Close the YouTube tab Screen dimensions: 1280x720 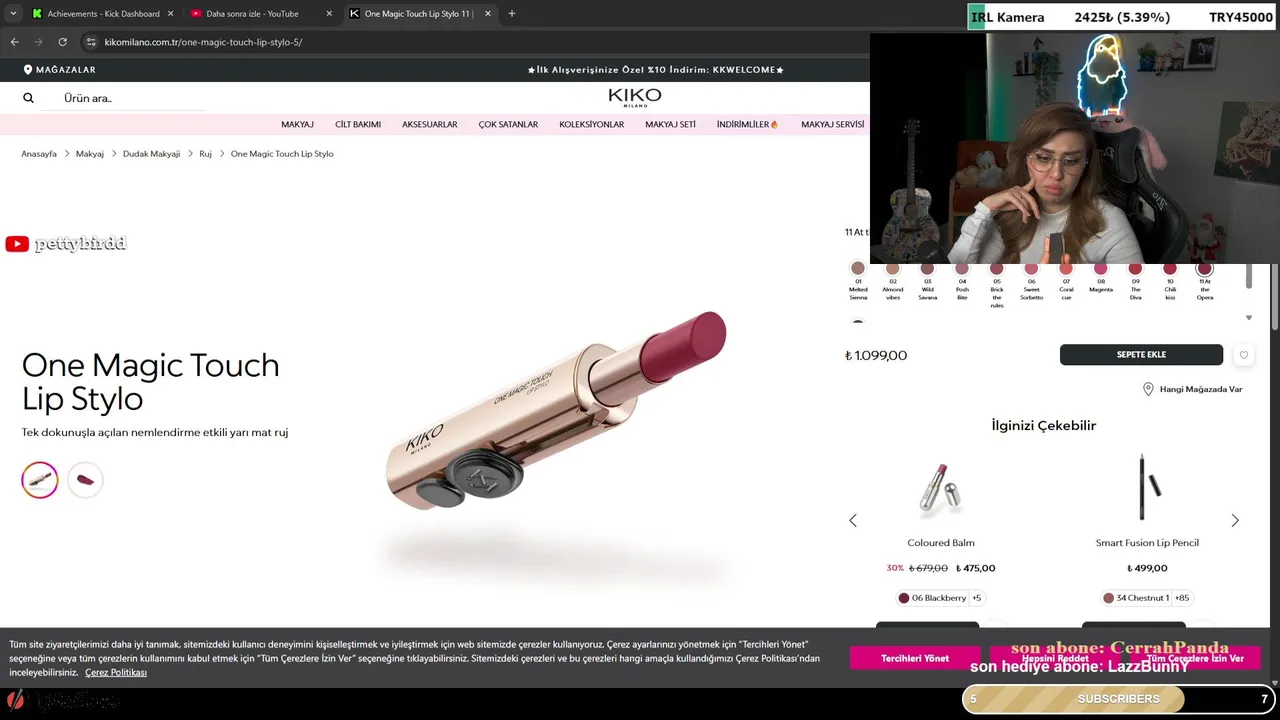tap(328, 14)
